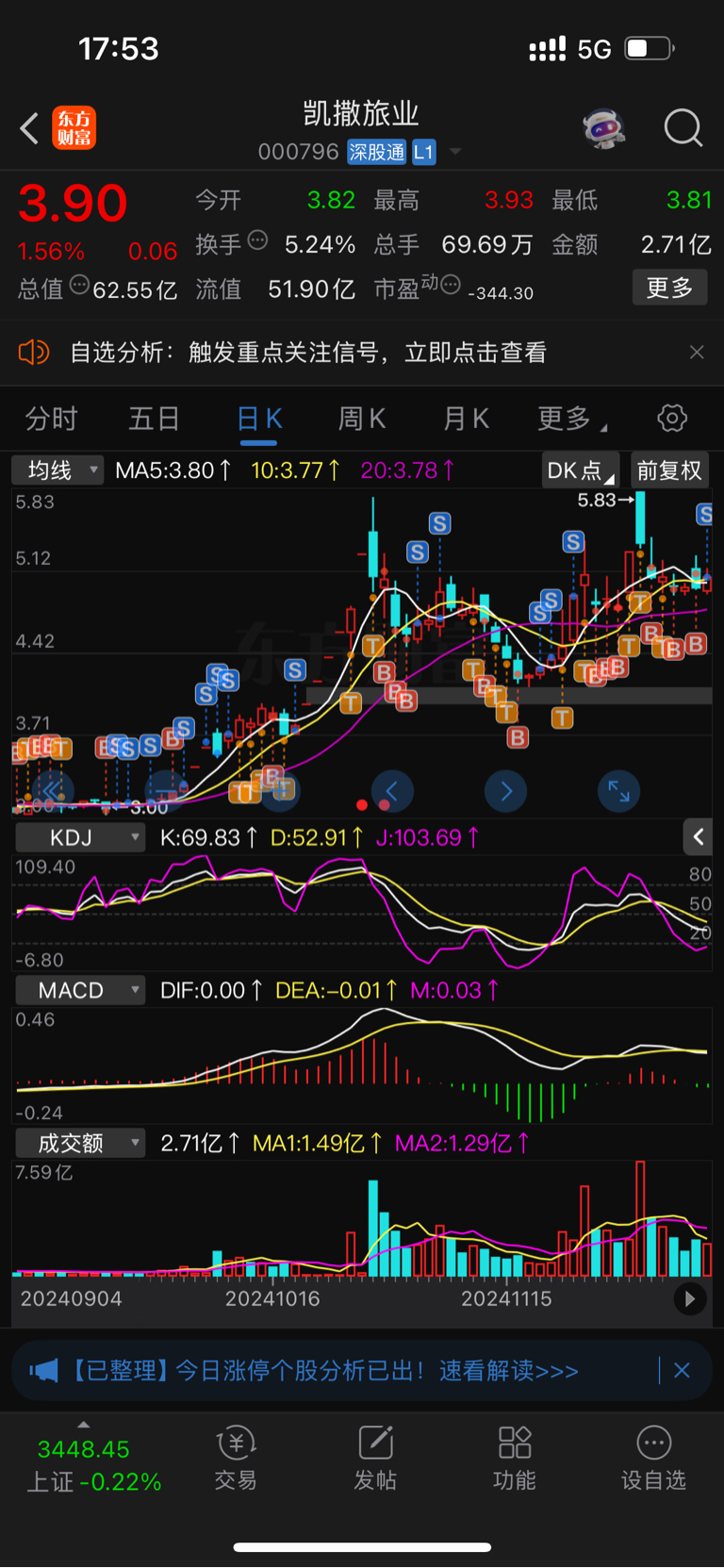Tap the 20240904 date label
This screenshot has width=724, height=1568.
[x=71, y=1298]
